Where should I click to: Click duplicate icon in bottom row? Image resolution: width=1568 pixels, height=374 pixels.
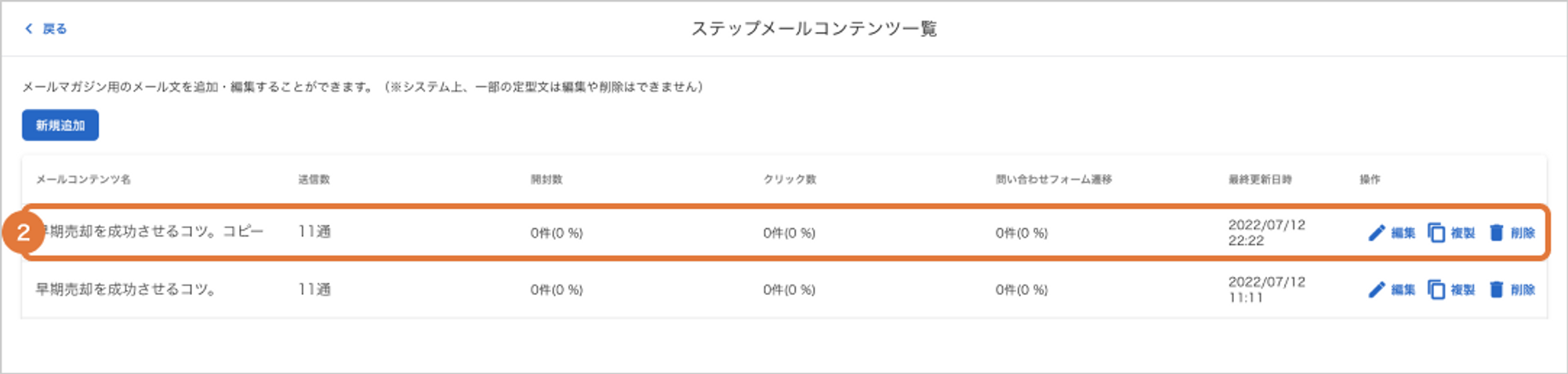pyautogui.click(x=1436, y=290)
